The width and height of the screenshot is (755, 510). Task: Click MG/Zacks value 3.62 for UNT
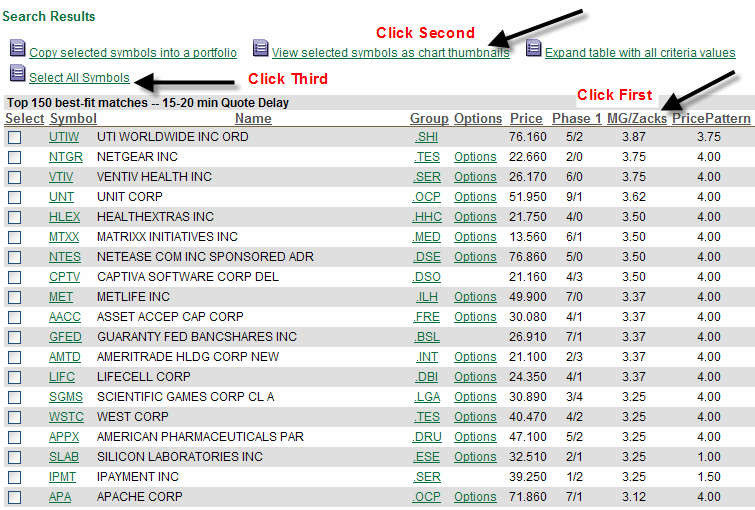coord(634,196)
